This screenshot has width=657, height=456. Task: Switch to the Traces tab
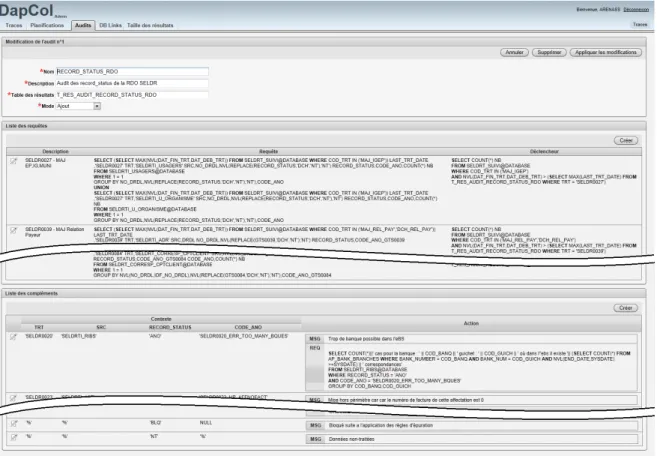coord(14,25)
